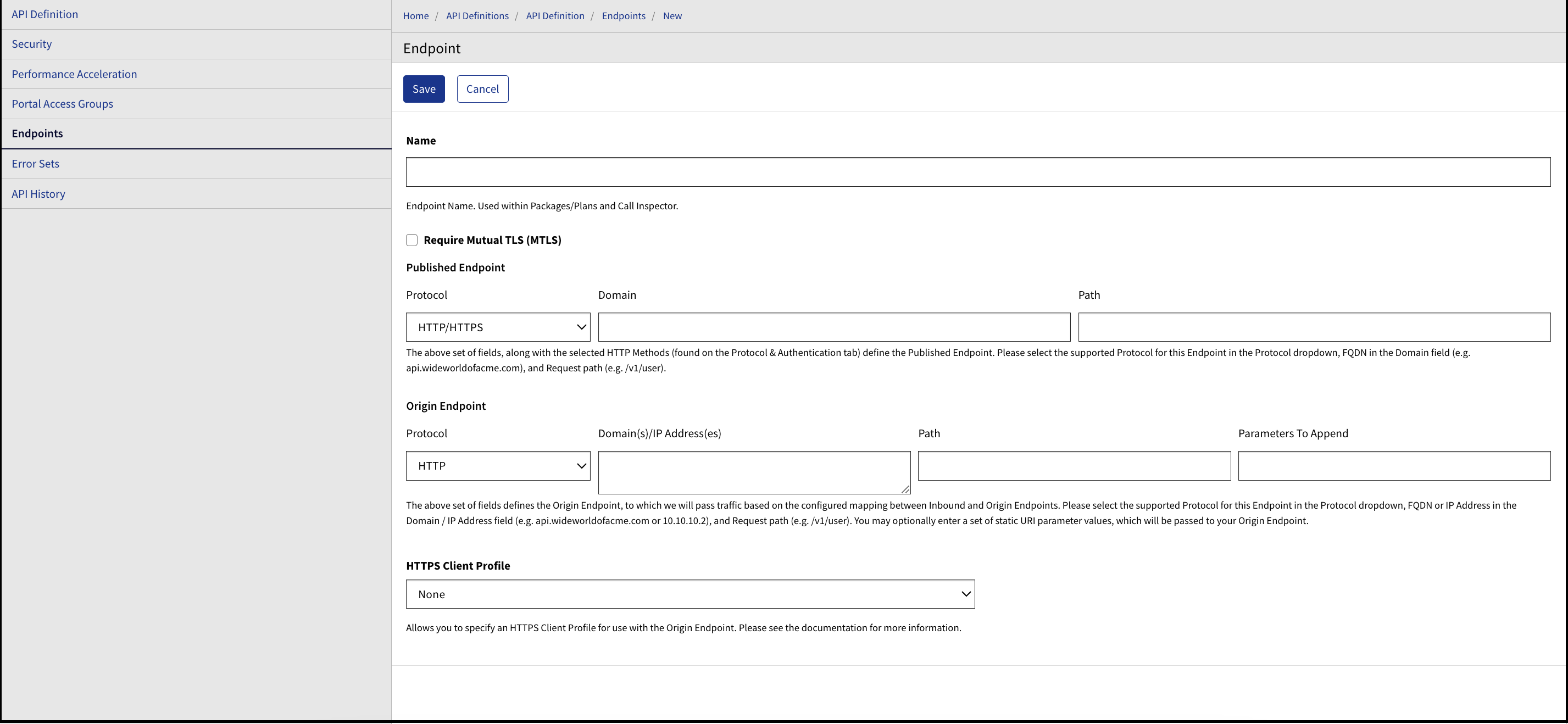The width and height of the screenshot is (1568, 724).
Task: Focus the Published Endpoint Domain field
Action: tap(833, 327)
